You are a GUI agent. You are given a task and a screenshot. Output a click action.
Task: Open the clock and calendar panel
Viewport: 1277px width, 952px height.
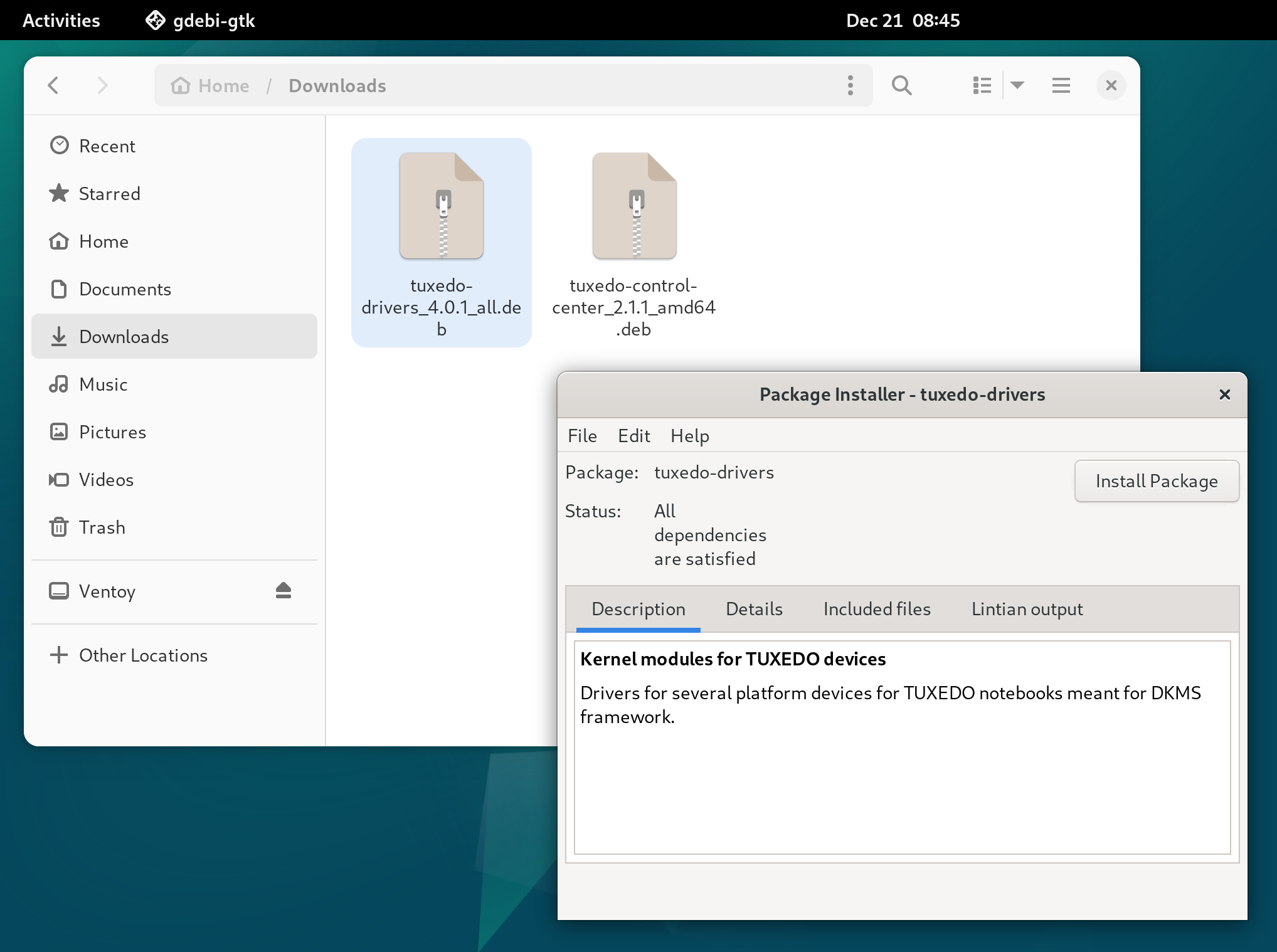tap(903, 21)
